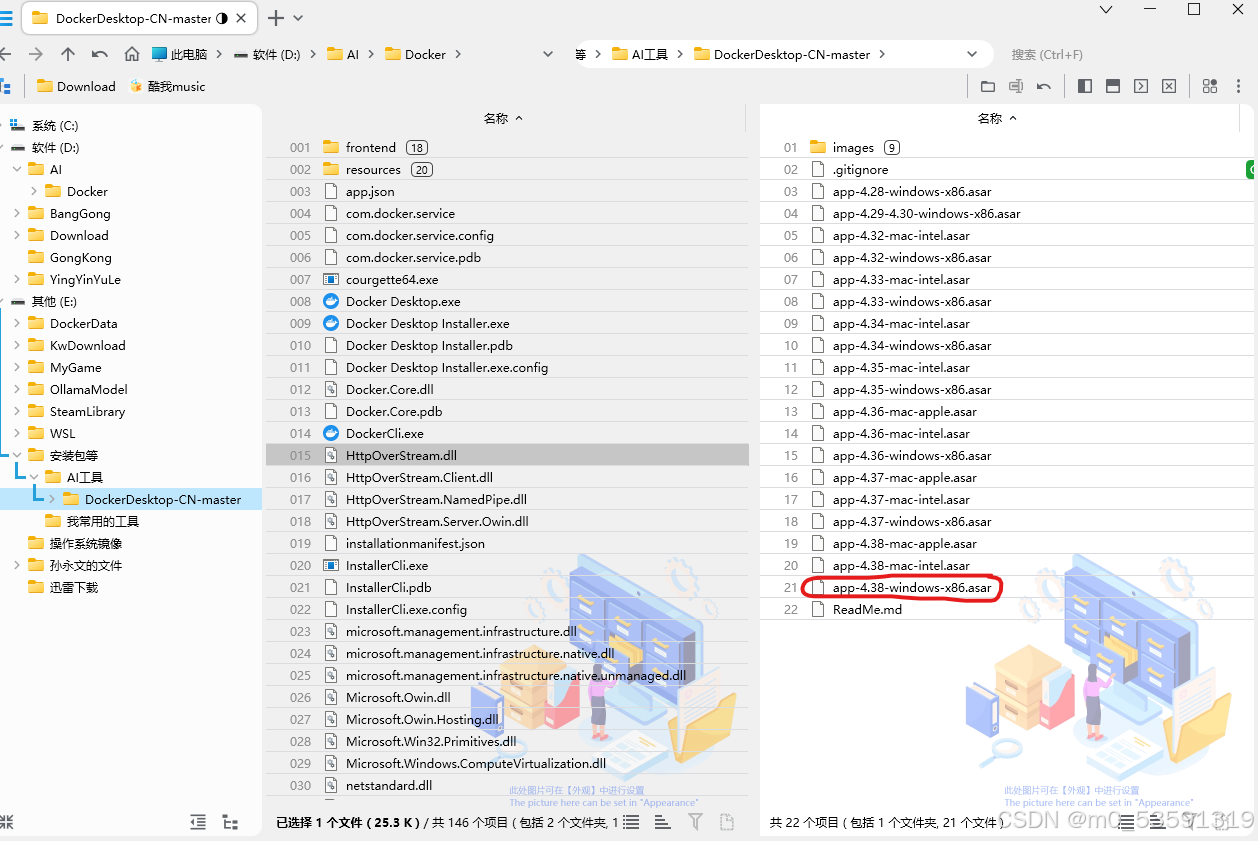Go to the home location icon
The image size is (1258, 841).
[x=132, y=54]
